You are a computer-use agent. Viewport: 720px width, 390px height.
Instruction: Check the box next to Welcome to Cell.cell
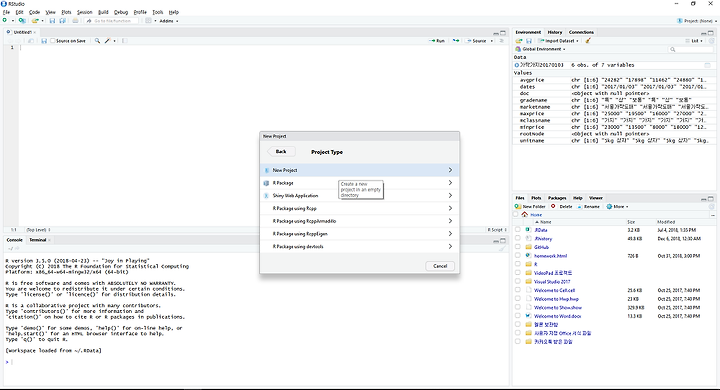tap(518, 290)
